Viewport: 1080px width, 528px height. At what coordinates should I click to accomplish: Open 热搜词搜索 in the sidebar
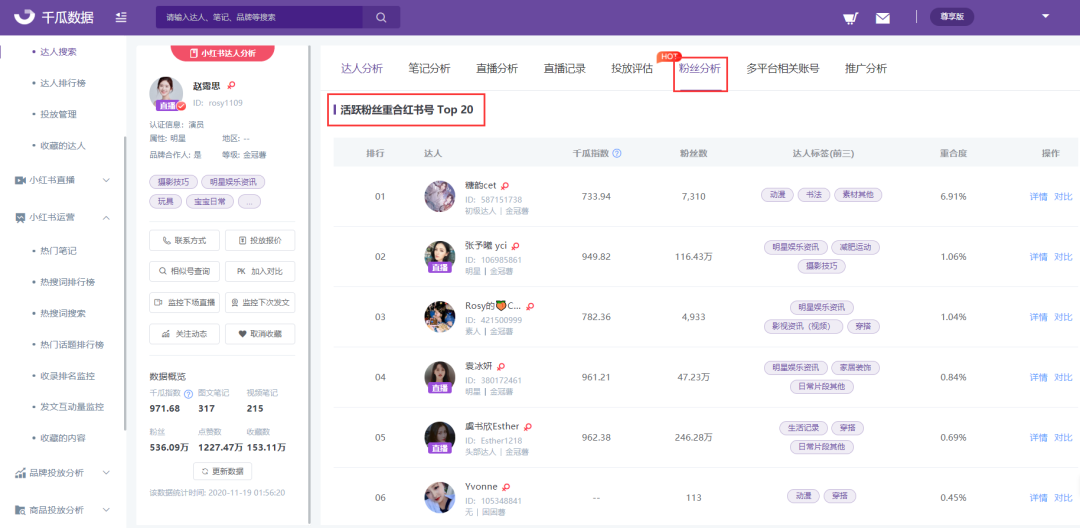(x=63, y=313)
